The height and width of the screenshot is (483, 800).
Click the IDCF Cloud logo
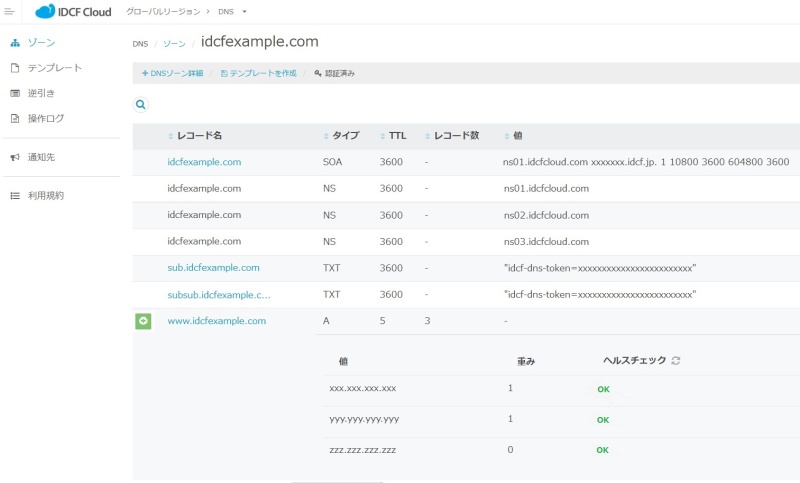pyautogui.click(x=73, y=12)
